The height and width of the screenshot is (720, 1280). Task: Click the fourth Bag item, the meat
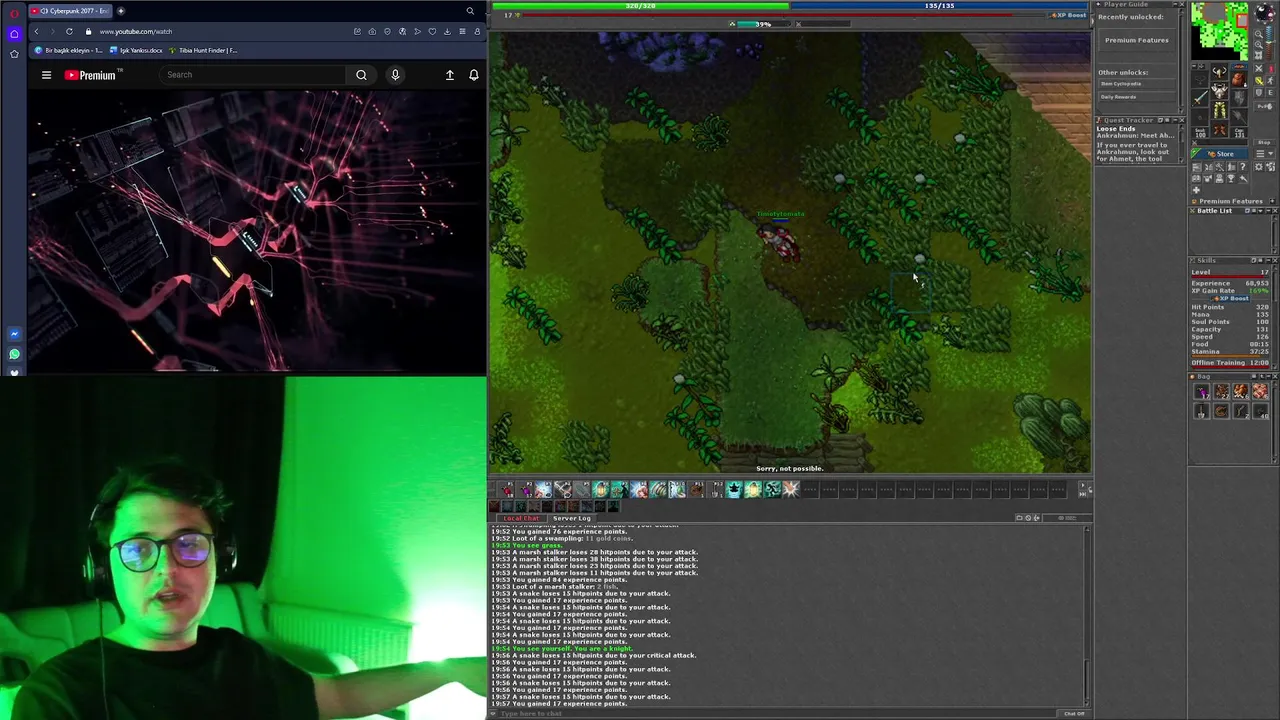point(1260,392)
